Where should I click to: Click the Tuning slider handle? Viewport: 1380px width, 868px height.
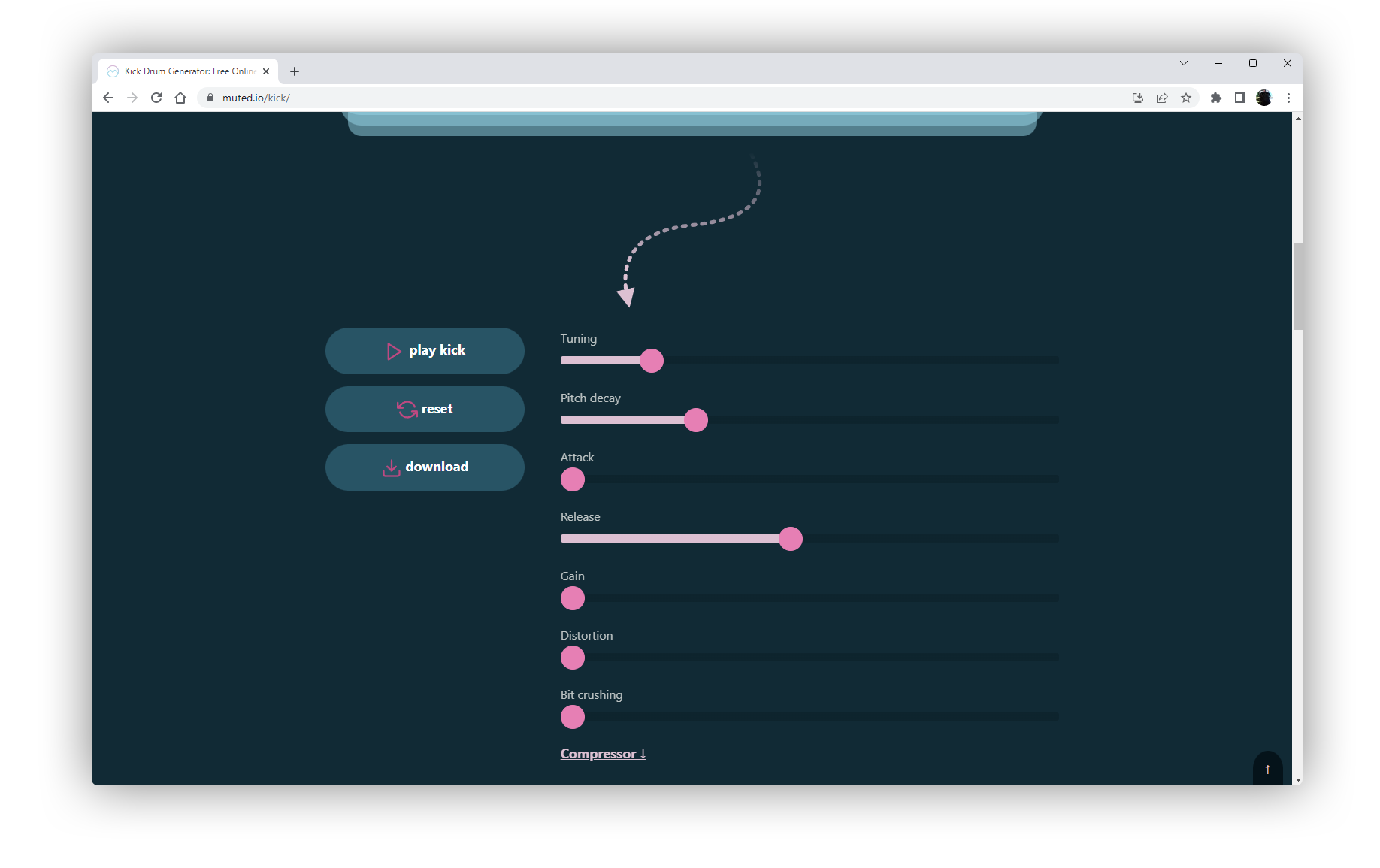pos(652,361)
